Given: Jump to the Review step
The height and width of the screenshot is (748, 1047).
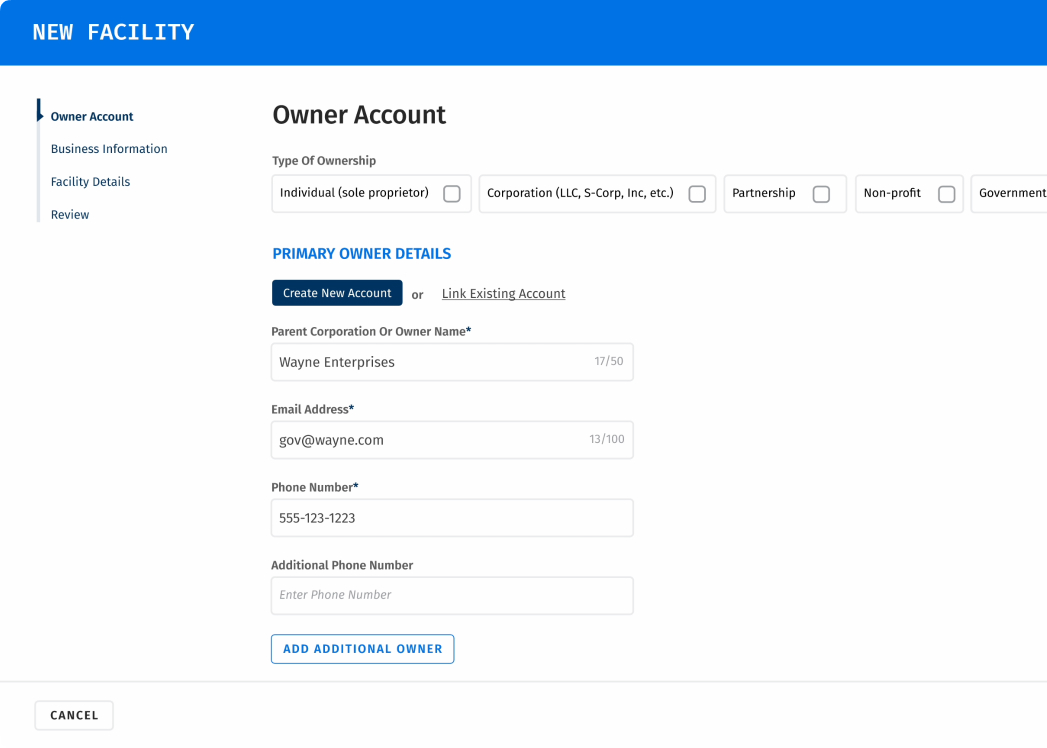Looking at the screenshot, I should coord(70,215).
